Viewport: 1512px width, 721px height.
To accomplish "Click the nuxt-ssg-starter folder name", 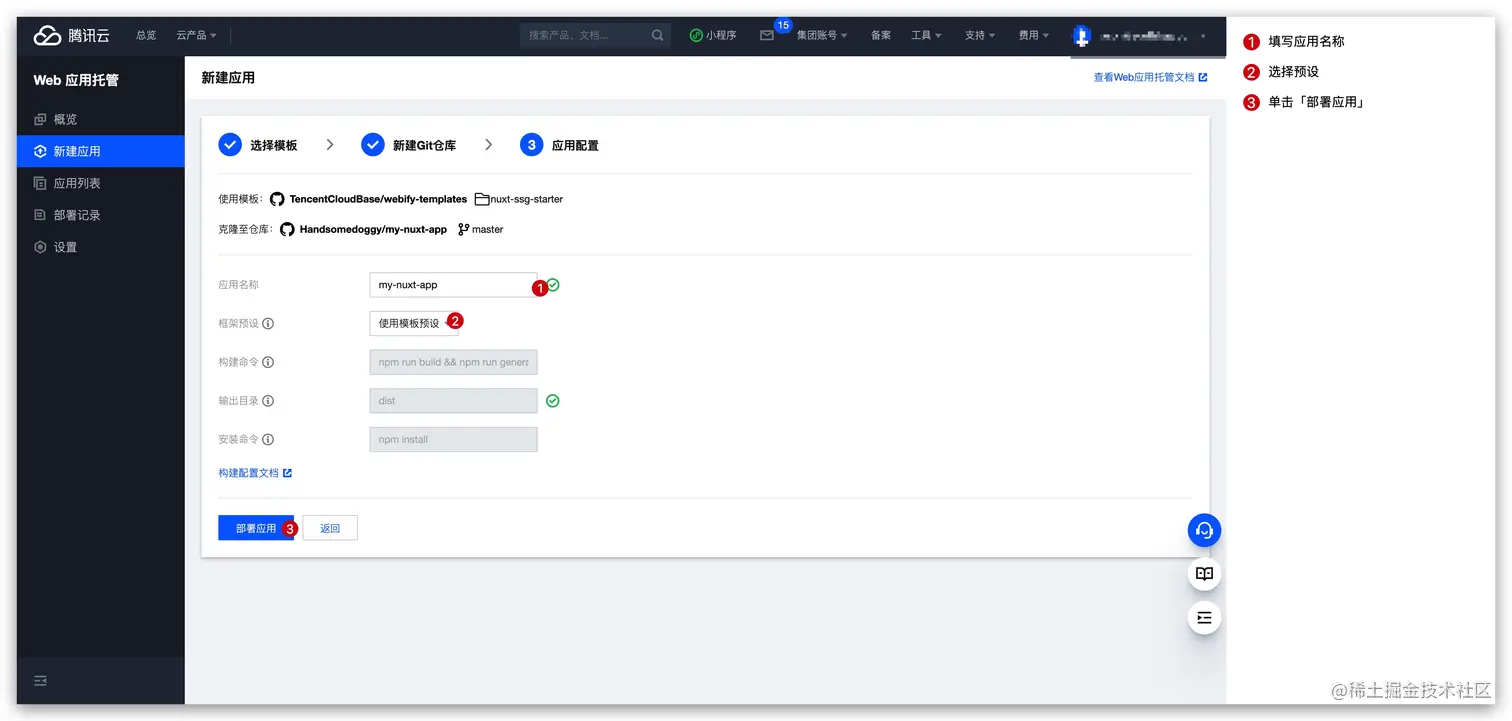I will 526,199.
